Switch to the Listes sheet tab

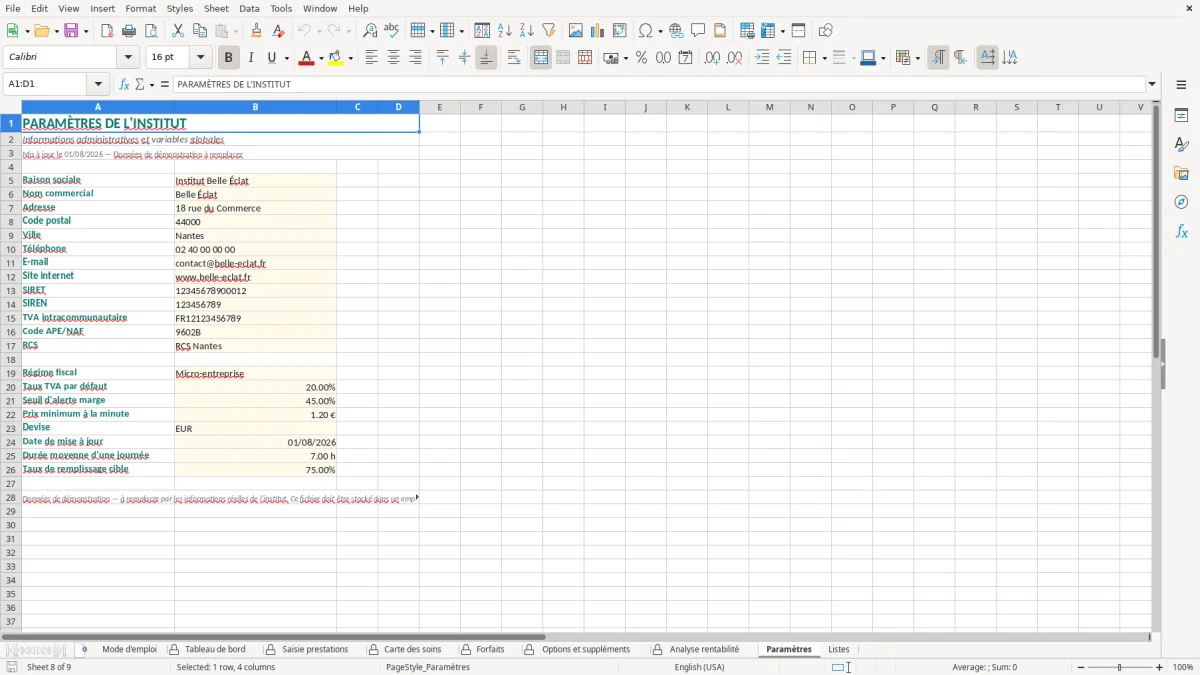[839, 649]
